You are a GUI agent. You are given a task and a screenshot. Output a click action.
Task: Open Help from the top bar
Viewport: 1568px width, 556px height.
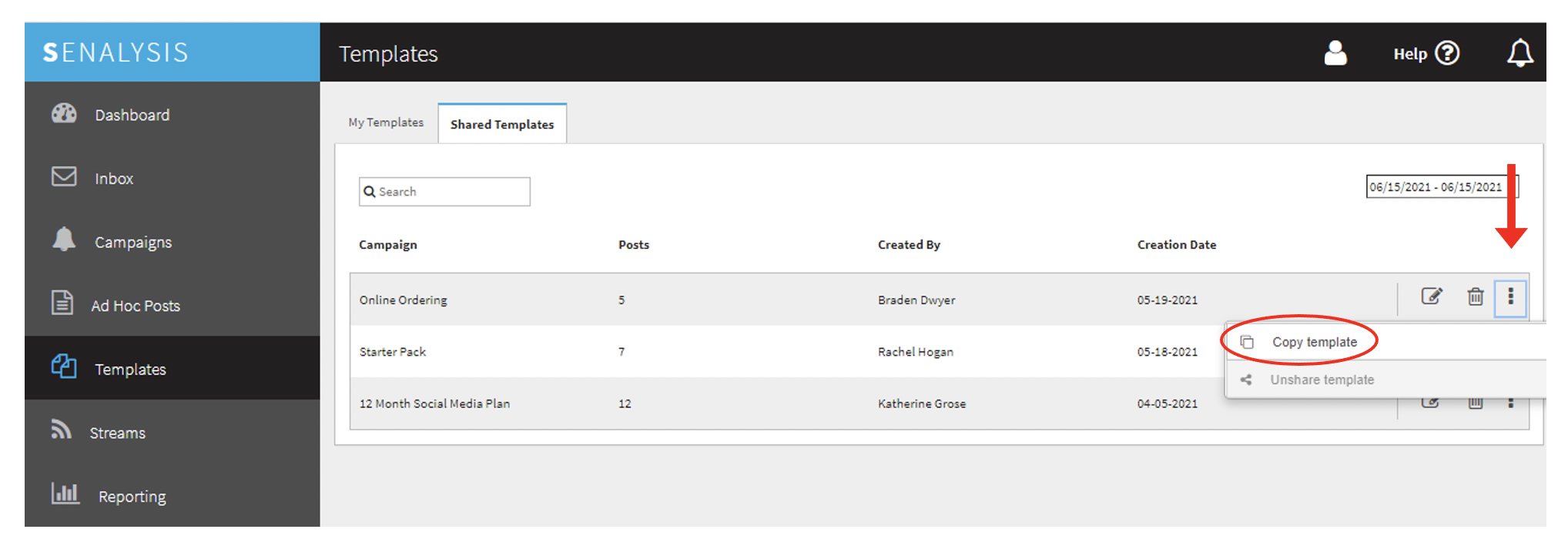1426,53
